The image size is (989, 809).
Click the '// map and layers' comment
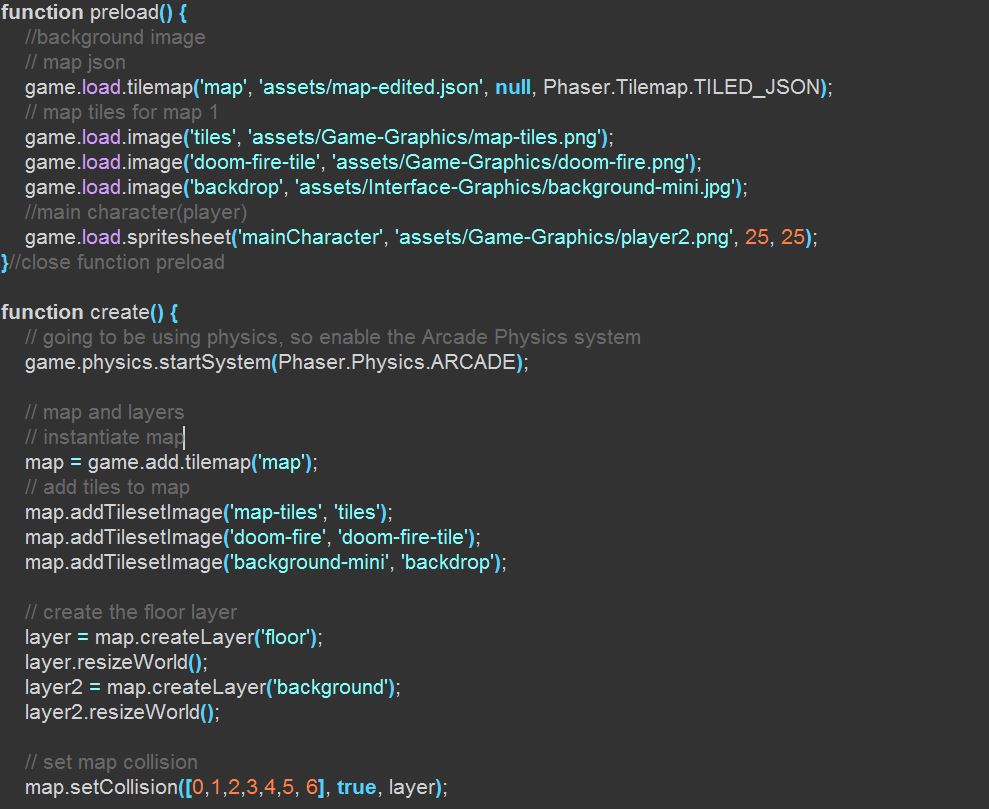105,412
